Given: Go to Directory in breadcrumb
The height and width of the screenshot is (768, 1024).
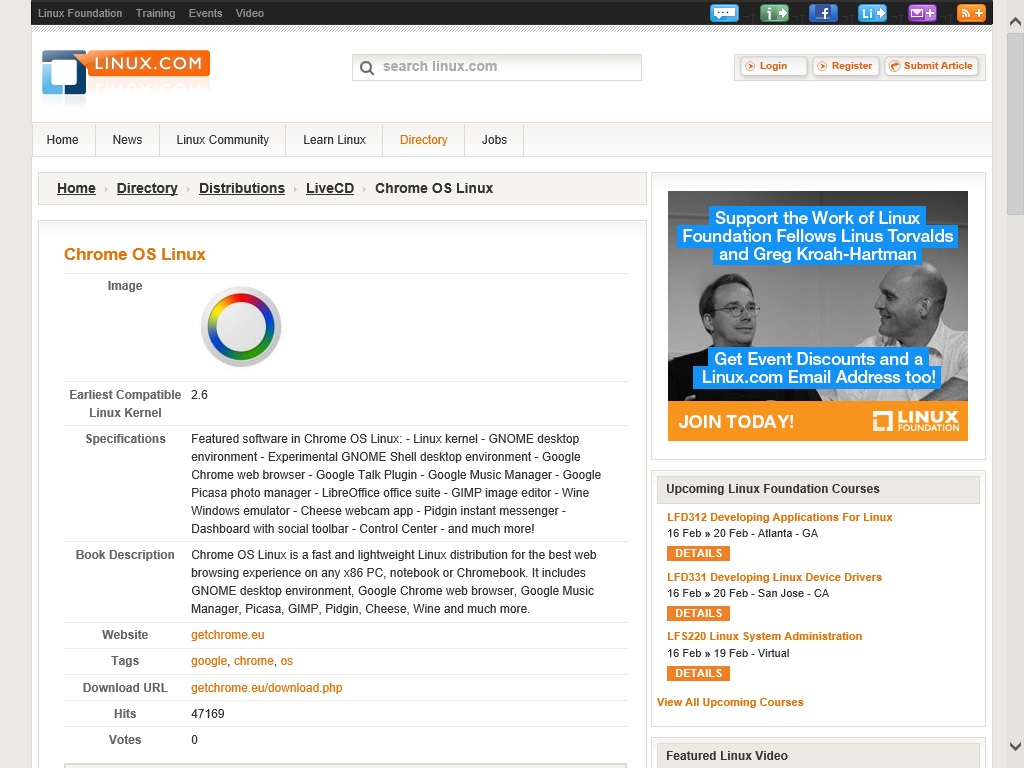Looking at the screenshot, I should tap(147, 188).
